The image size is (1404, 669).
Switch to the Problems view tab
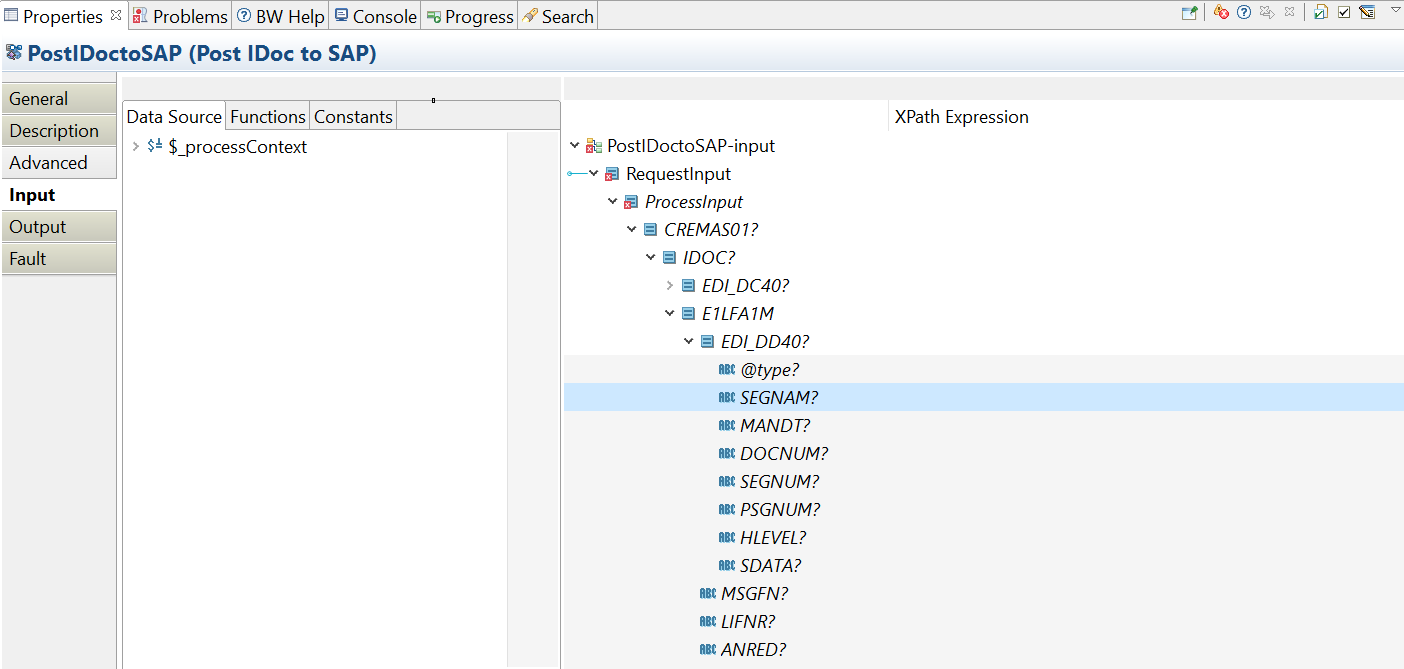click(x=180, y=17)
